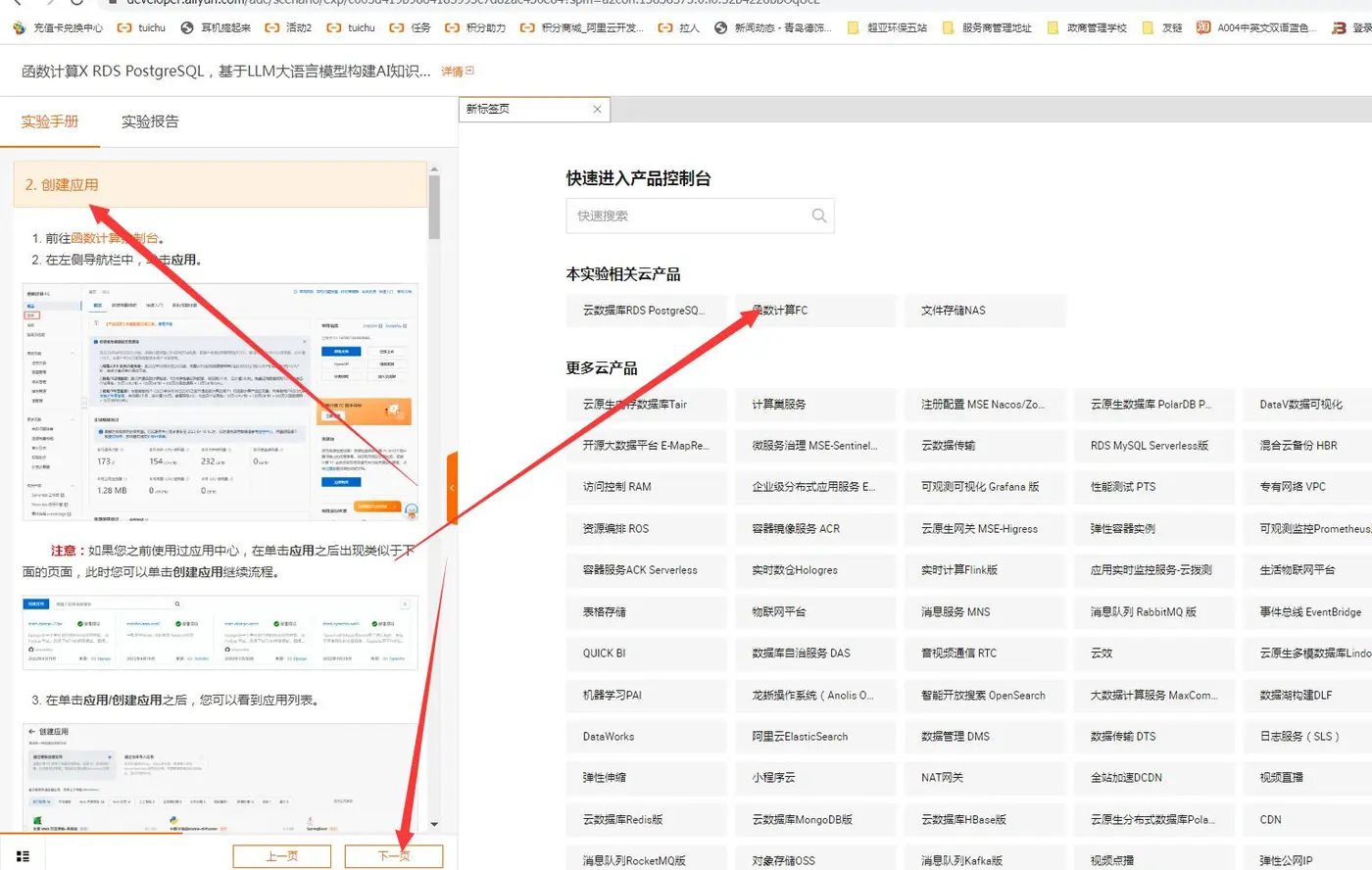This screenshot has width=1372, height=870.
Task: Click the 快速搜索 input field
Action: 700,216
